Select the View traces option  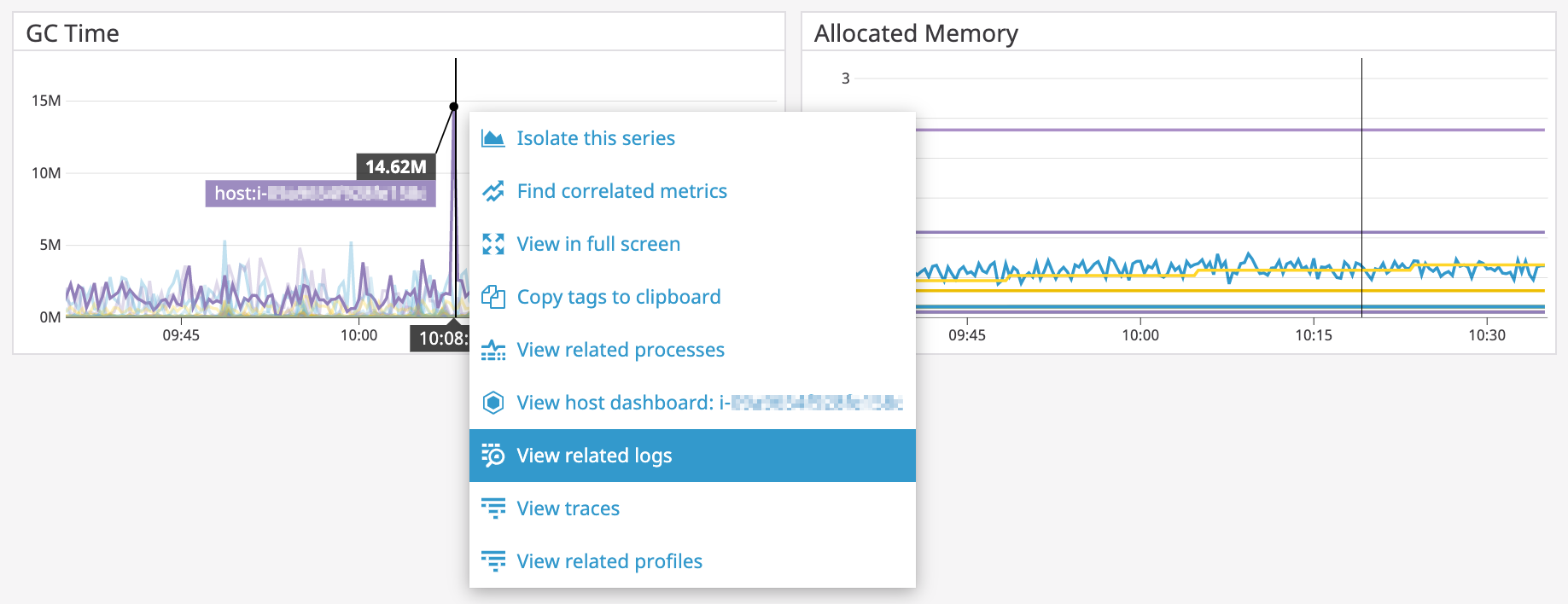point(568,508)
